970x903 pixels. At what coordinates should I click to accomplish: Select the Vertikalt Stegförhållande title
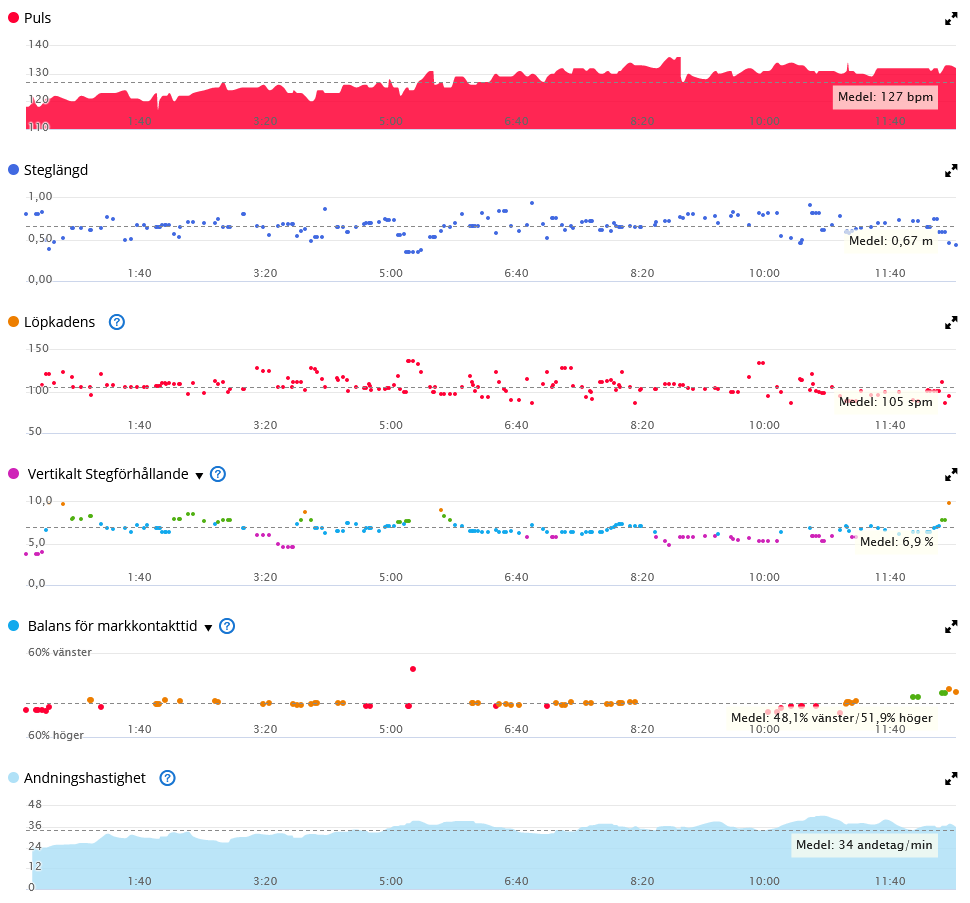pyautogui.click(x=108, y=474)
